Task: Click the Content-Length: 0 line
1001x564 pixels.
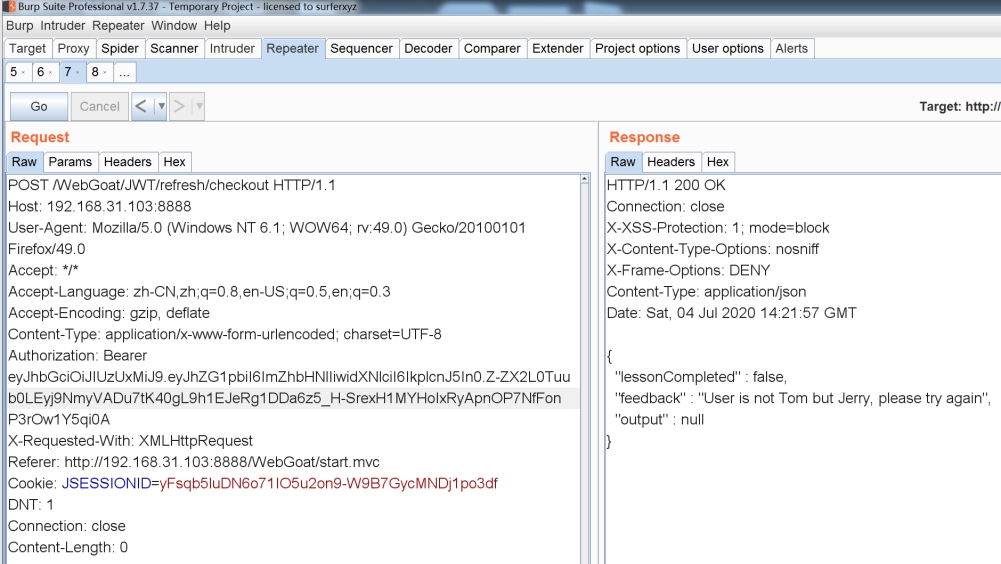Action: click(x=68, y=547)
